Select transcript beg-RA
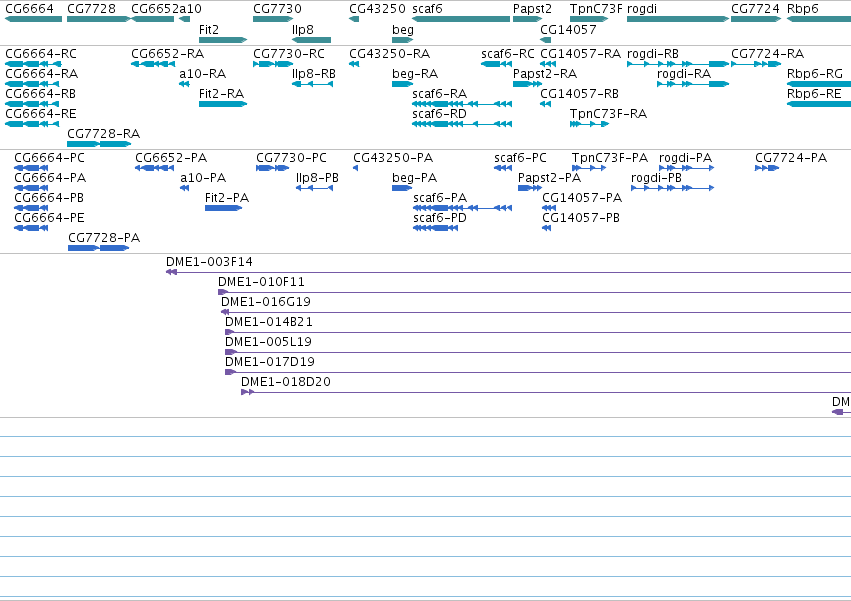The width and height of the screenshot is (851, 601). point(415,74)
